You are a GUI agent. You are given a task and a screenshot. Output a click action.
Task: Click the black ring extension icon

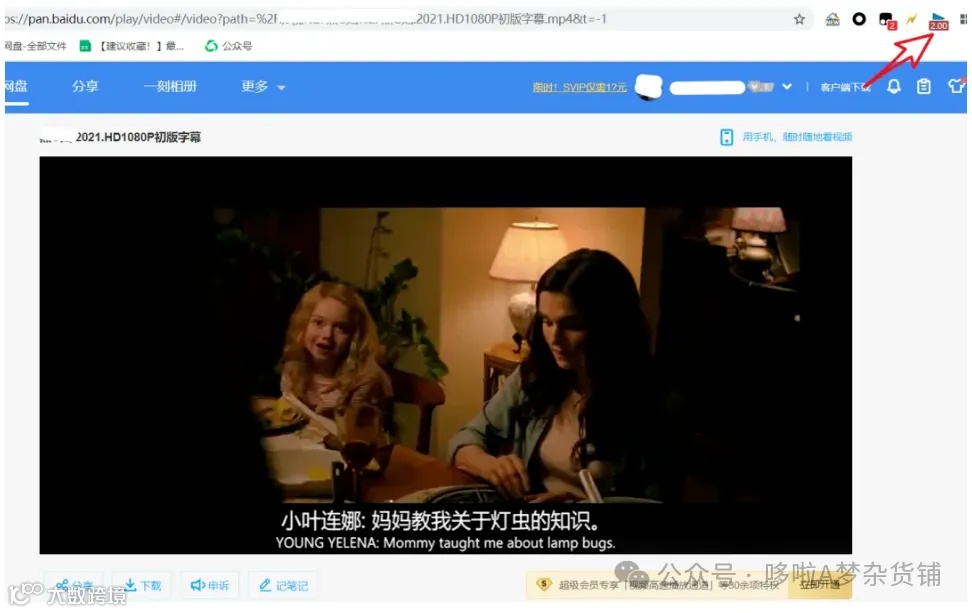[859, 19]
